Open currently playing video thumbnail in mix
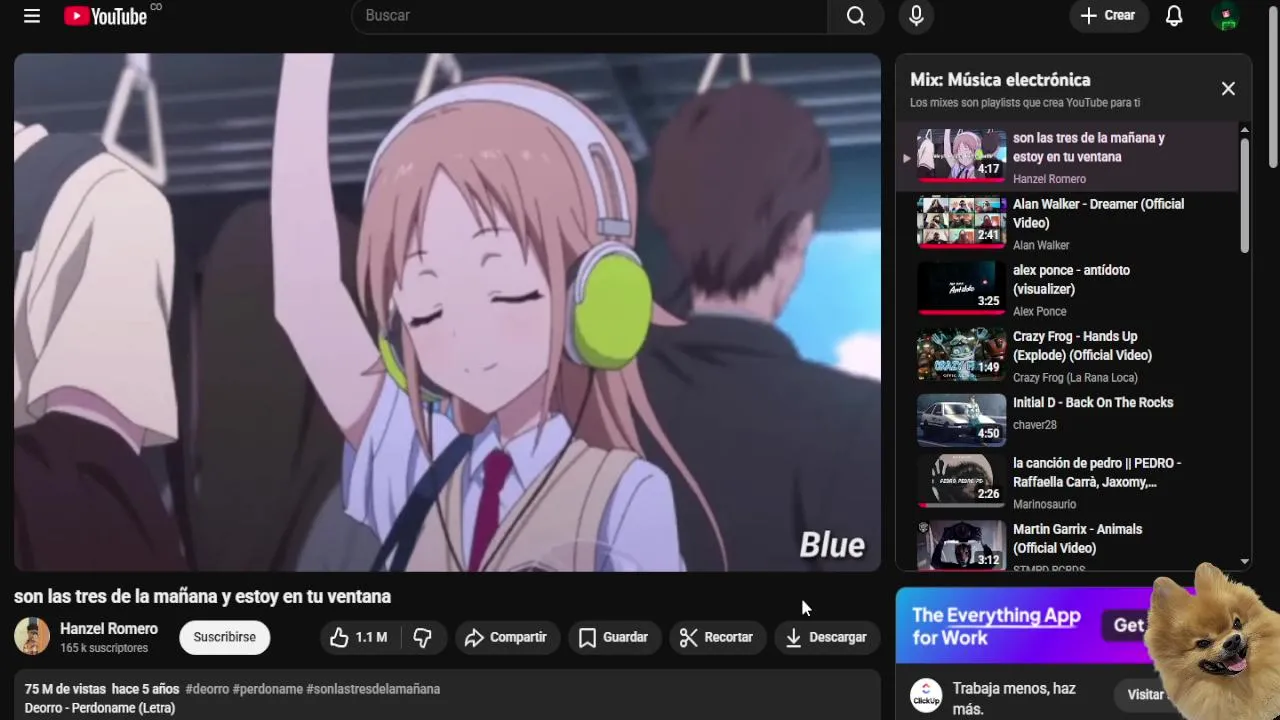Screen dimensions: 1280x720 tap(962, 155)
